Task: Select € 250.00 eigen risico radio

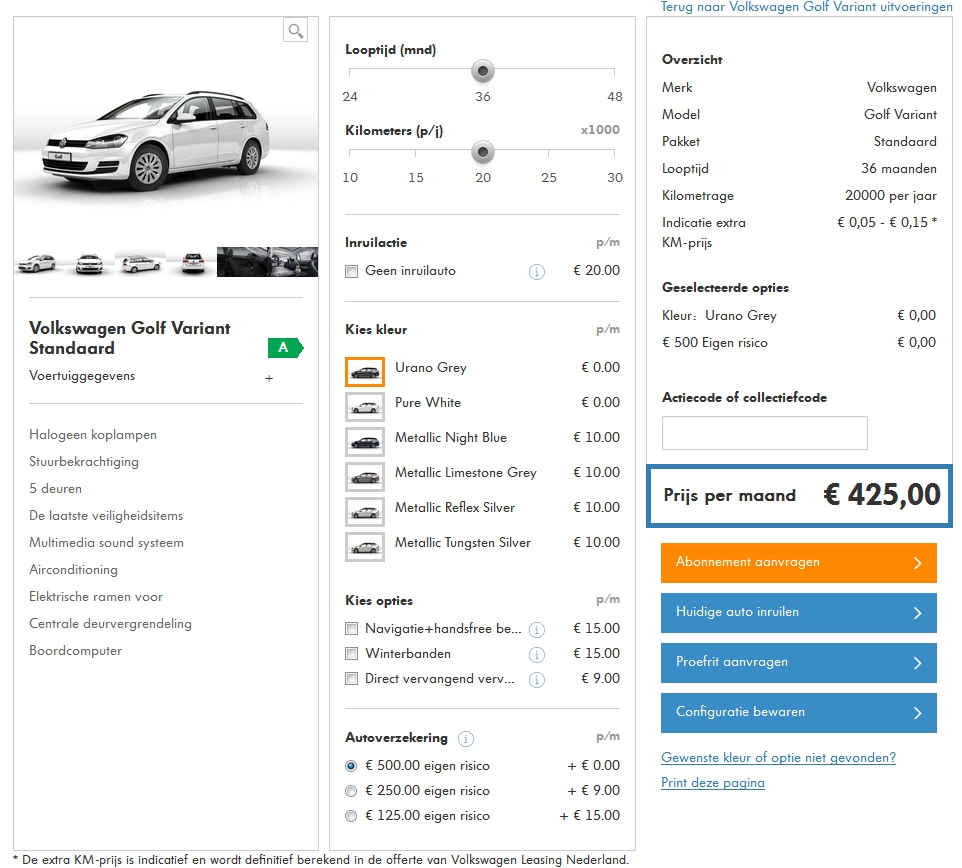Action: coord(351,791)
